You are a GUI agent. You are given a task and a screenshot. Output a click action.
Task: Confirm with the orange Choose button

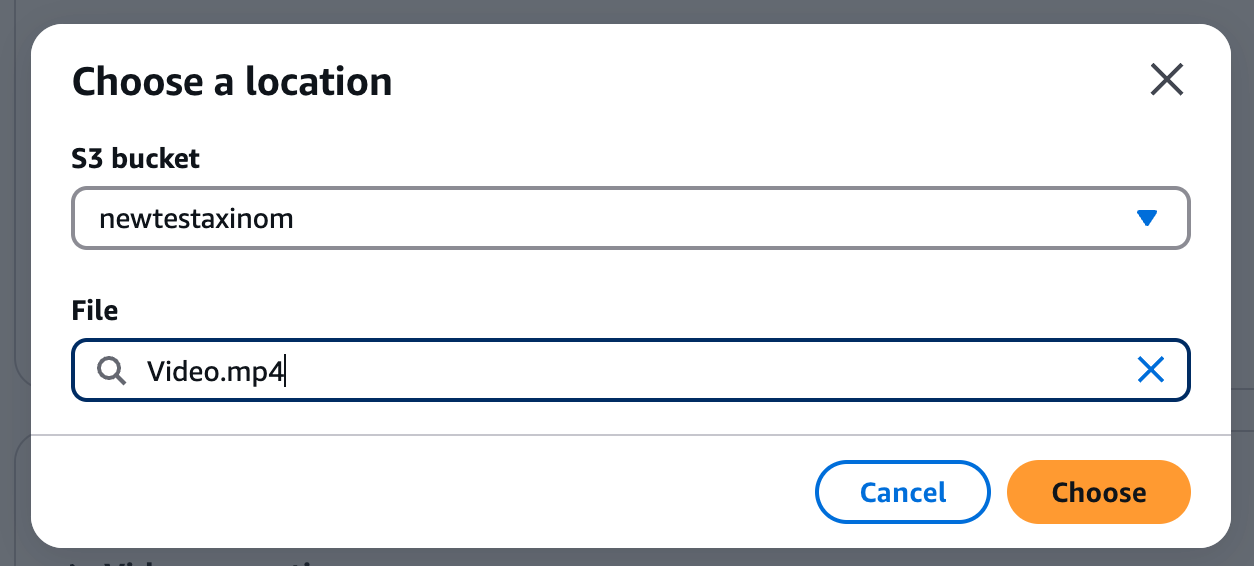[x=1098, y=492]
